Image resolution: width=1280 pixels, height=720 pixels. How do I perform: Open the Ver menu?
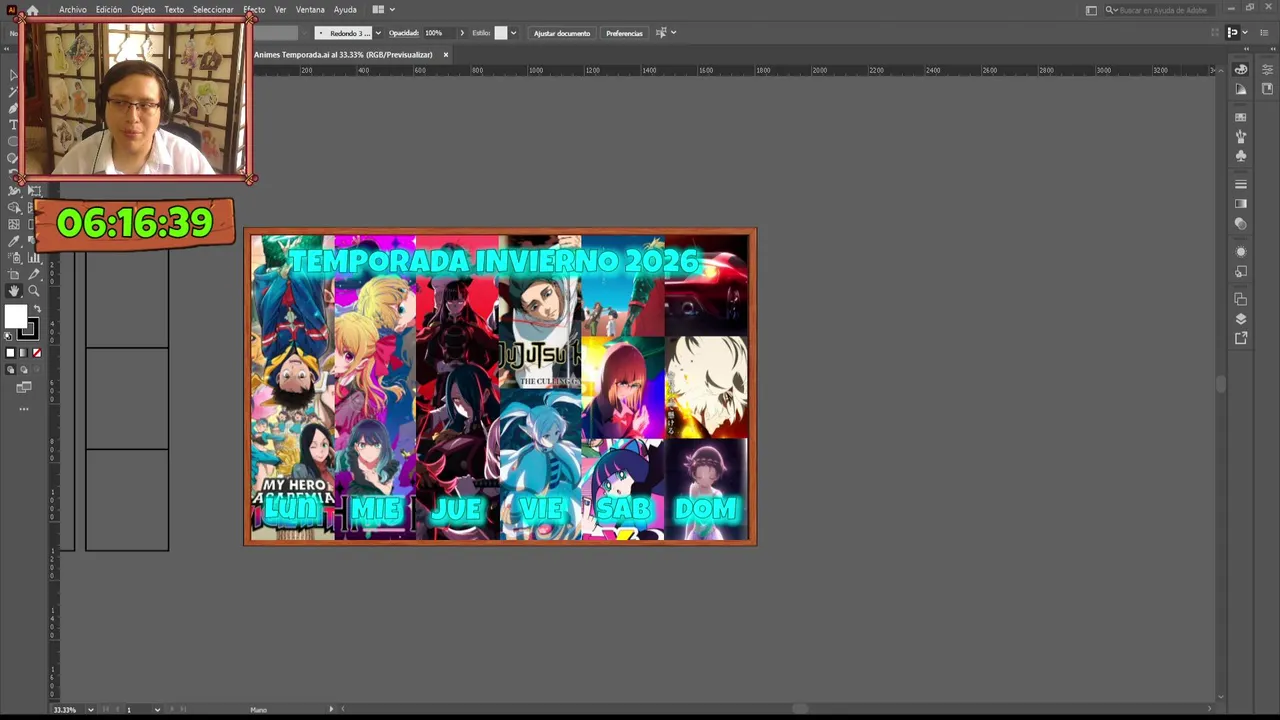[280, 10]
